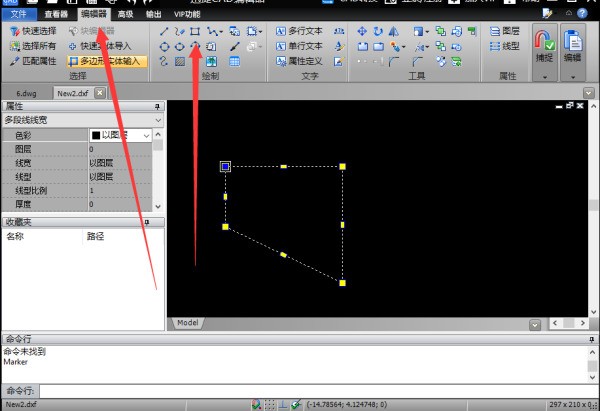Select the Spline/freehand draw tool

pos(179,31)
